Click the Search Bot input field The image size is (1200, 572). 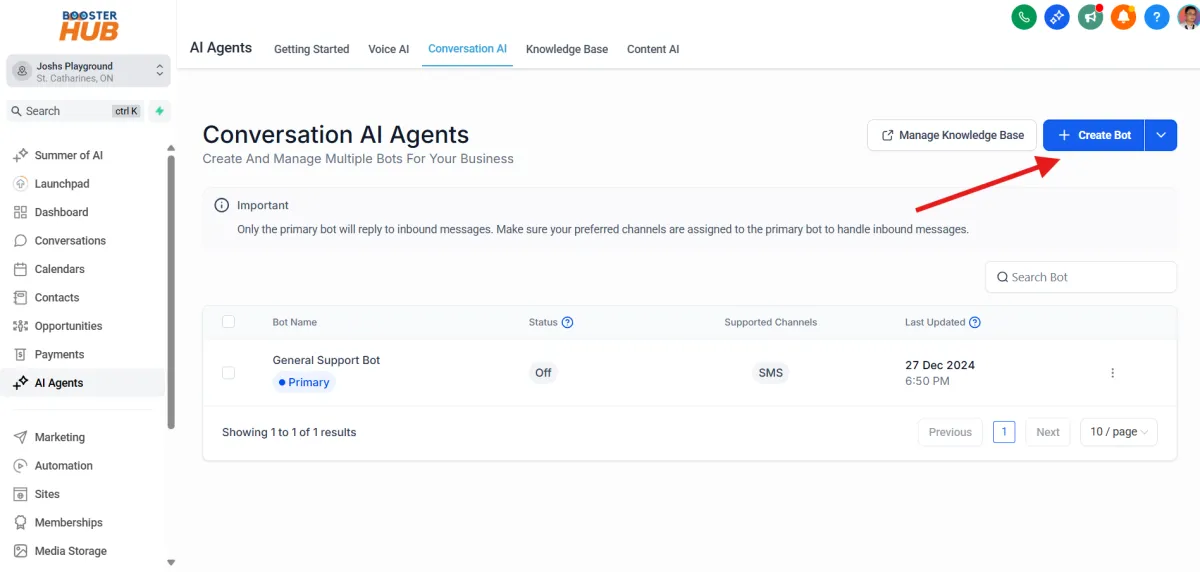pyautogui.click(x=1081, y=277)
